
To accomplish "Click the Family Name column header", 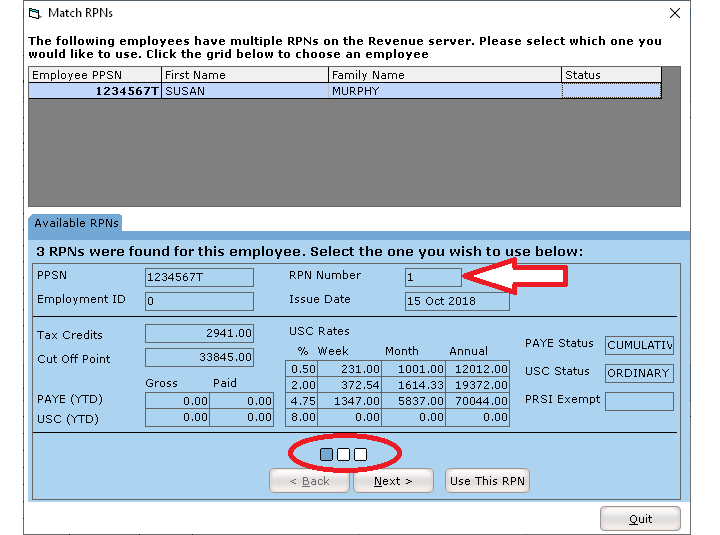I will (445, 75).
